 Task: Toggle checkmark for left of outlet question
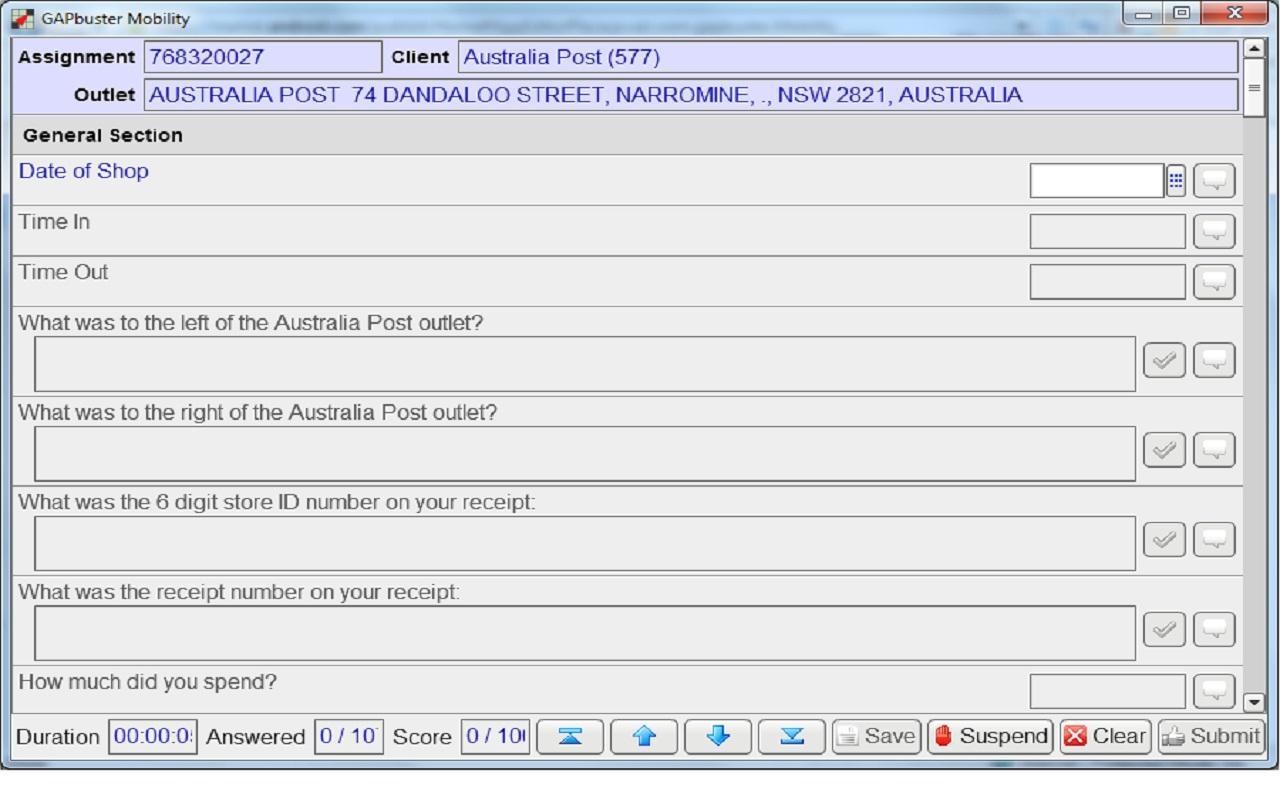[1164, 361]
